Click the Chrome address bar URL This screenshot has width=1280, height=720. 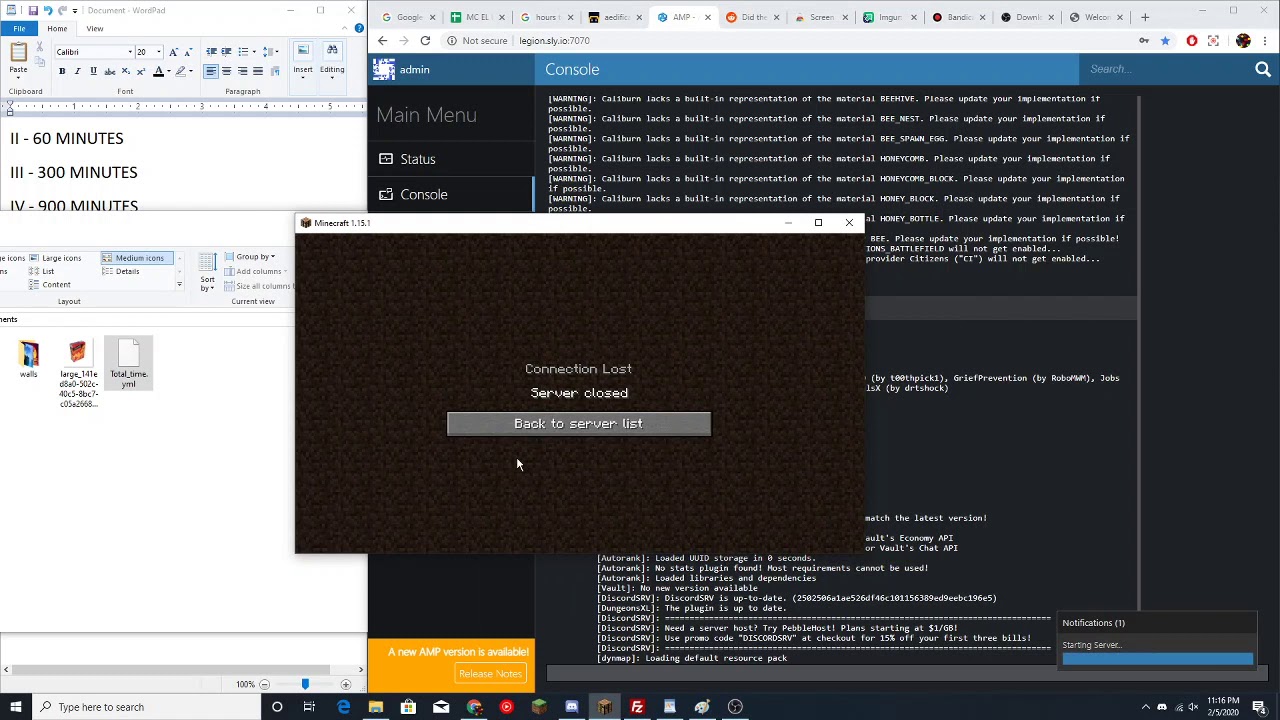(554, 41)
